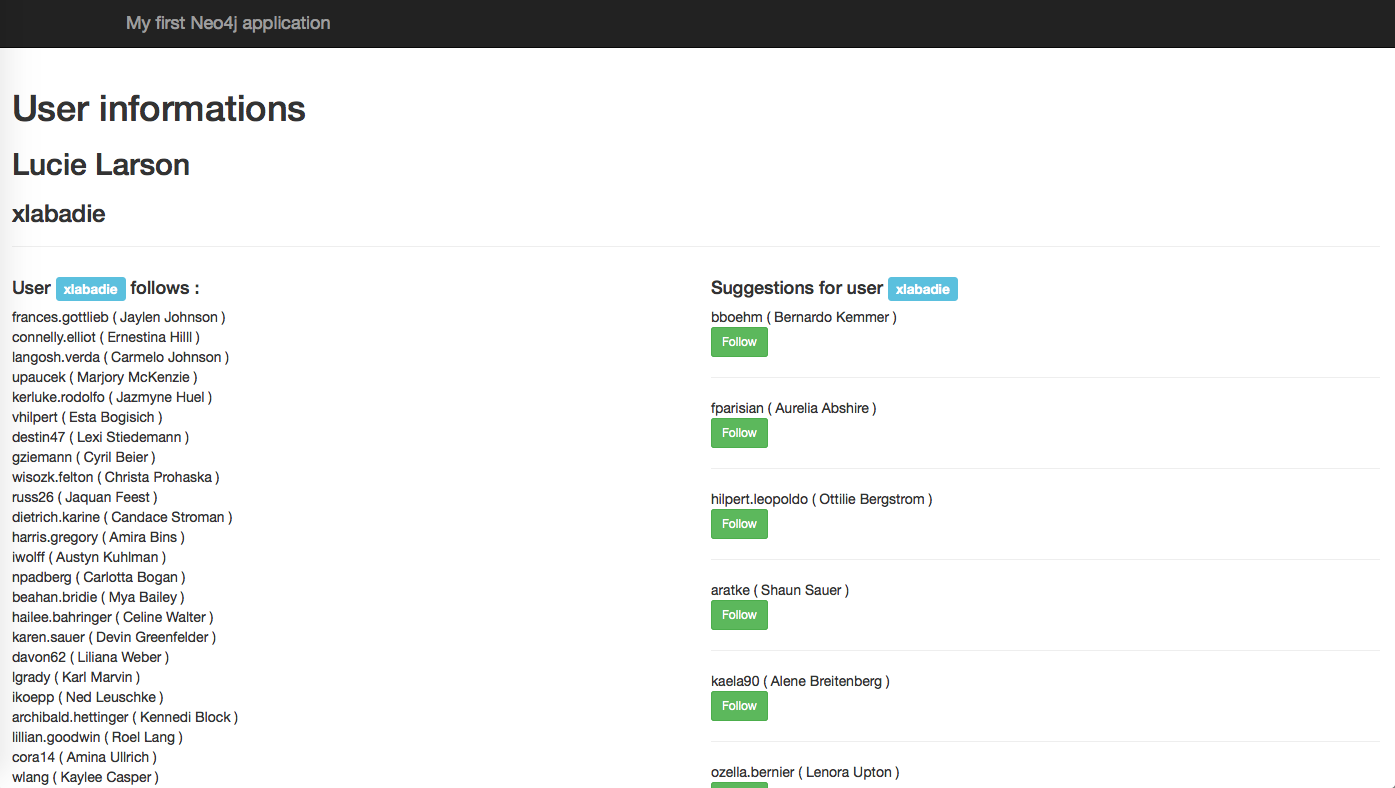Select dietrich.karine (Candace Stroman) entry

click(122, 517)
